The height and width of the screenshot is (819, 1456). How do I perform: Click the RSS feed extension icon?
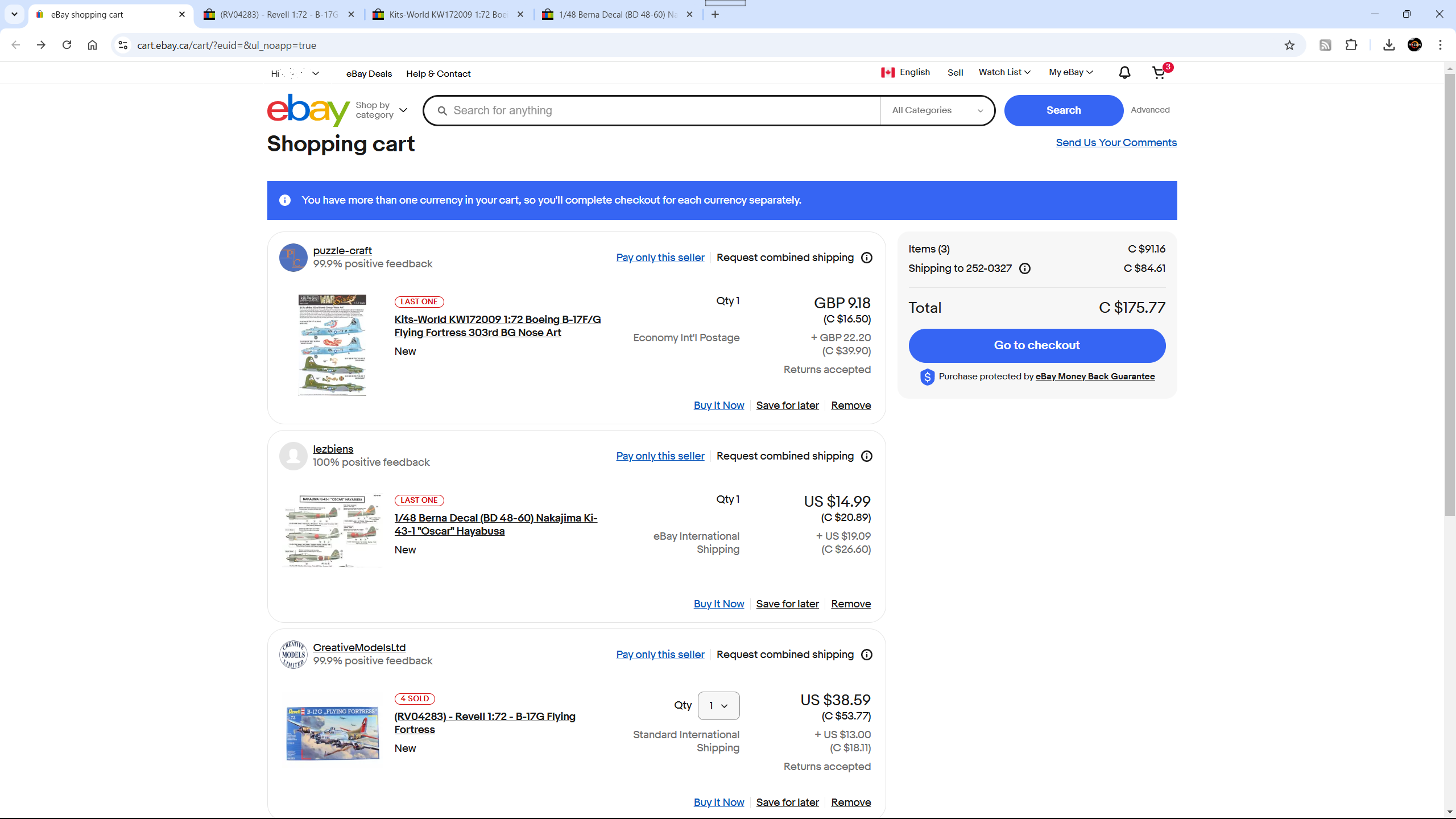(x=1325, y=45)
